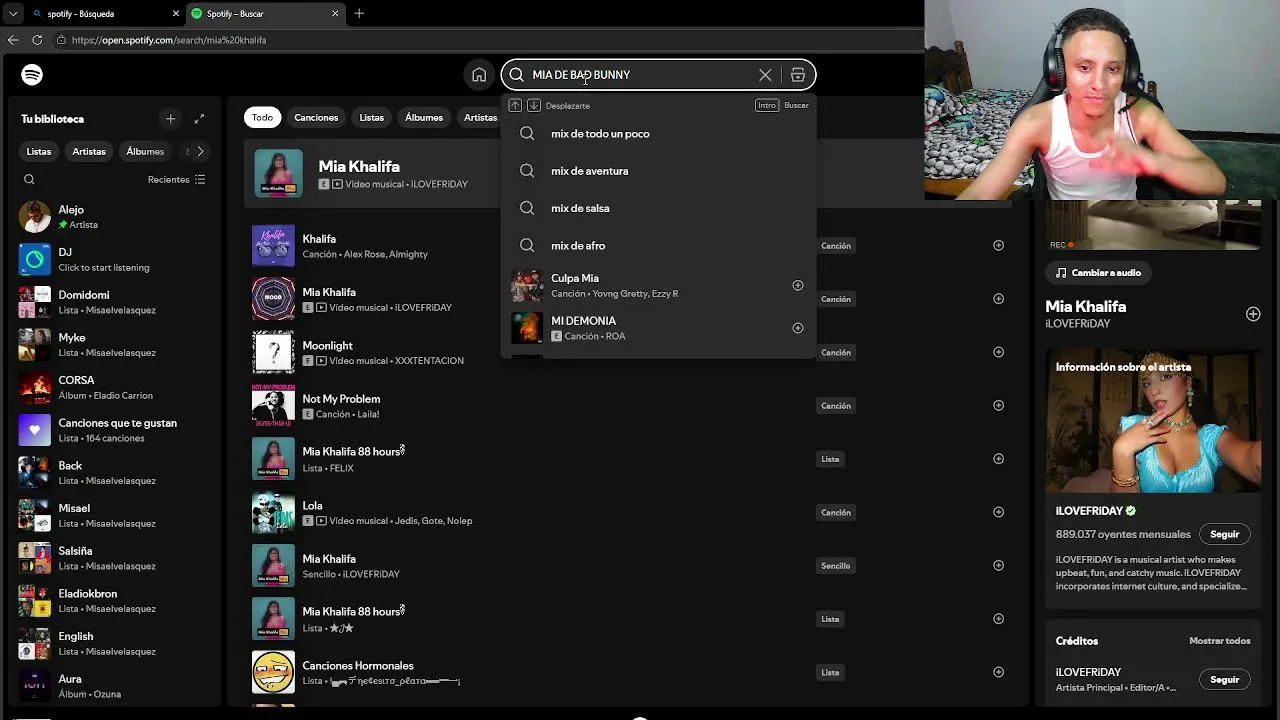Add Moonlight by XXXTENTACION to library
This screenshot has height=720, width=1280.
(998, 352)
